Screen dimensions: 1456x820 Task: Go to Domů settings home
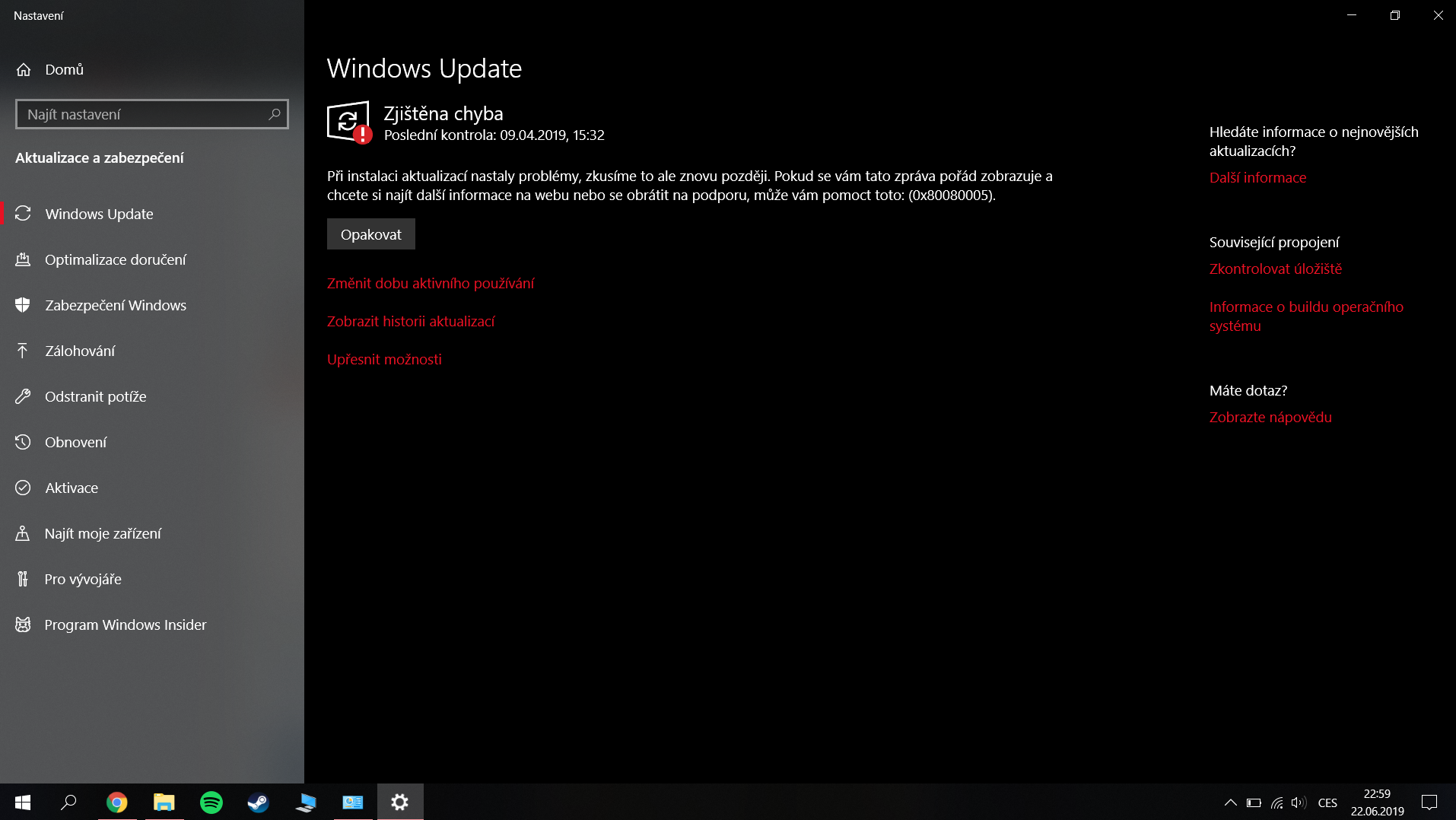coord(152,69)
